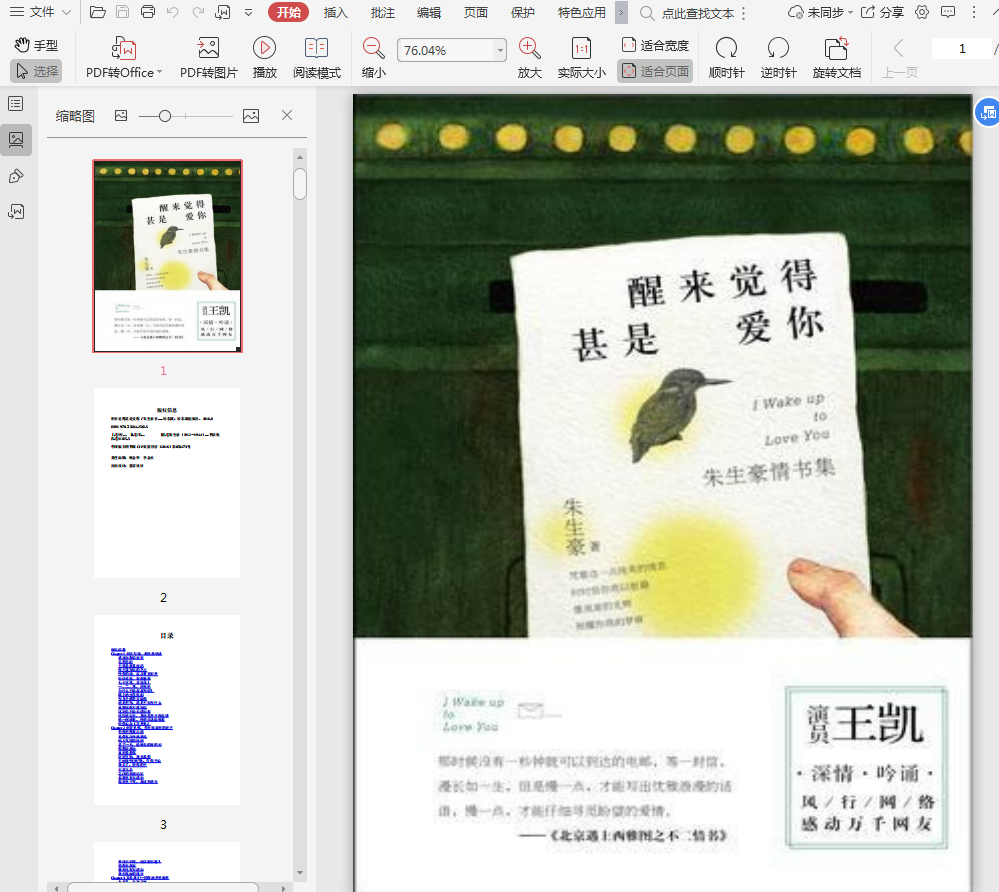Adjust the thumbnail size slider

click(165, 116)
